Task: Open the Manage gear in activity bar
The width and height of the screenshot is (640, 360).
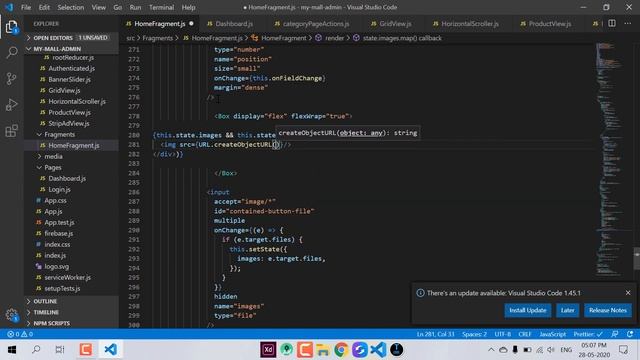Action: click(x=12, y=314)
